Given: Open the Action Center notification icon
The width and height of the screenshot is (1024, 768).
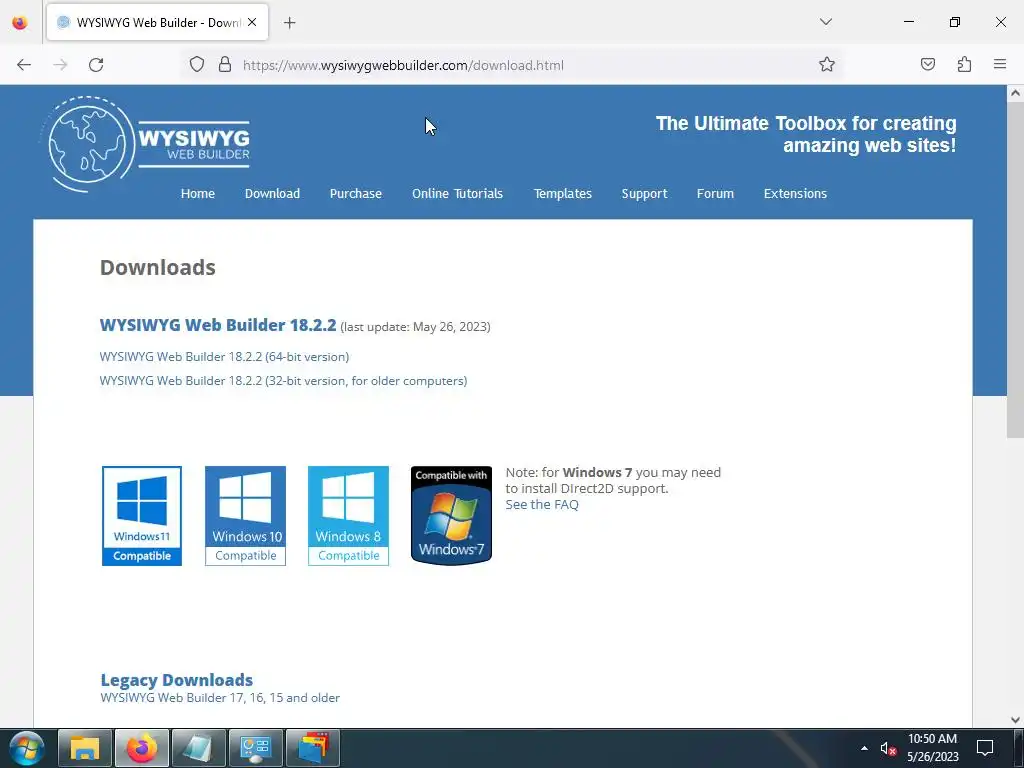Looking at the screenshot, I should (985, 748).
